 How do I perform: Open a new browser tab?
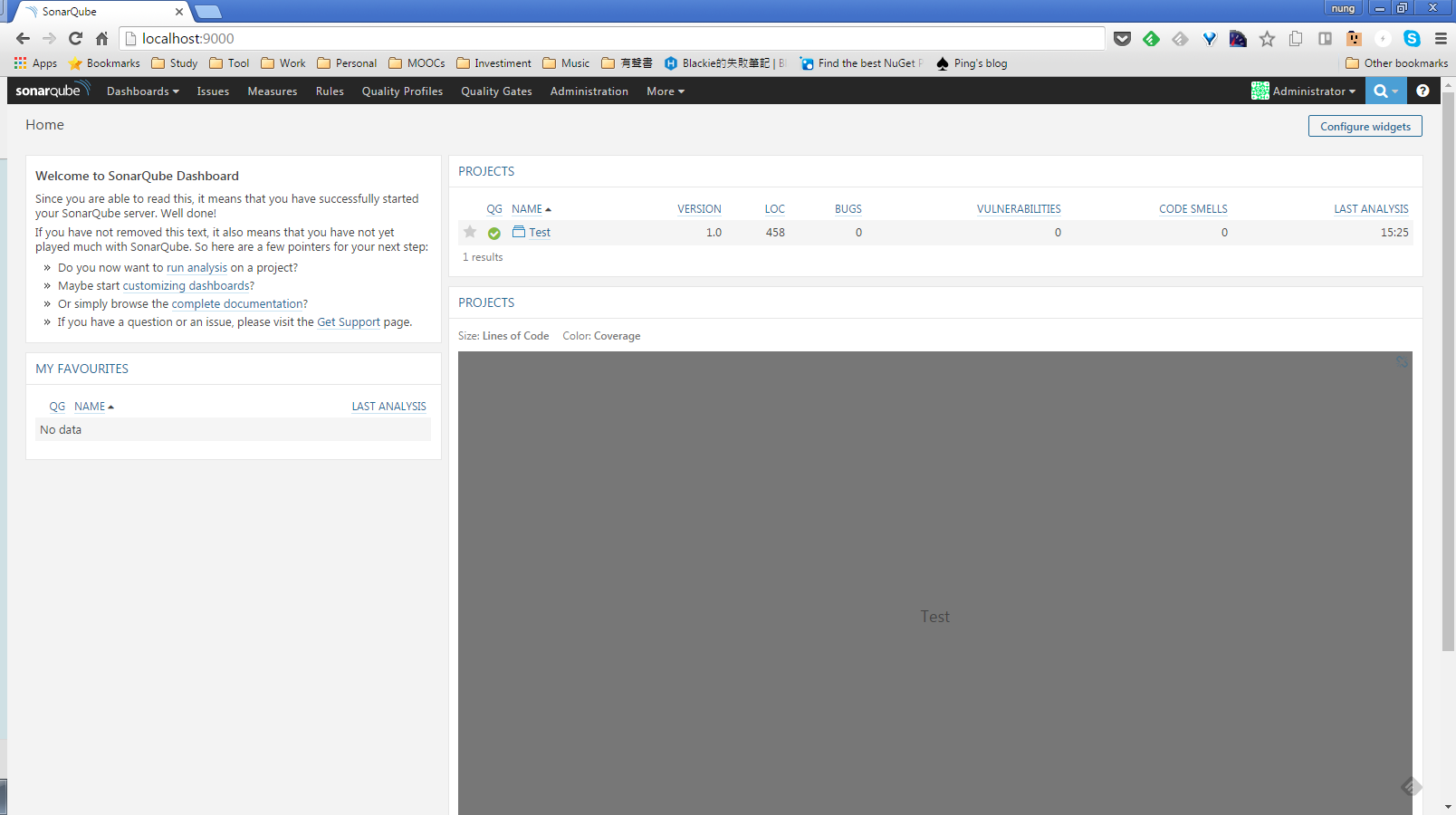(x=208, y=12)
